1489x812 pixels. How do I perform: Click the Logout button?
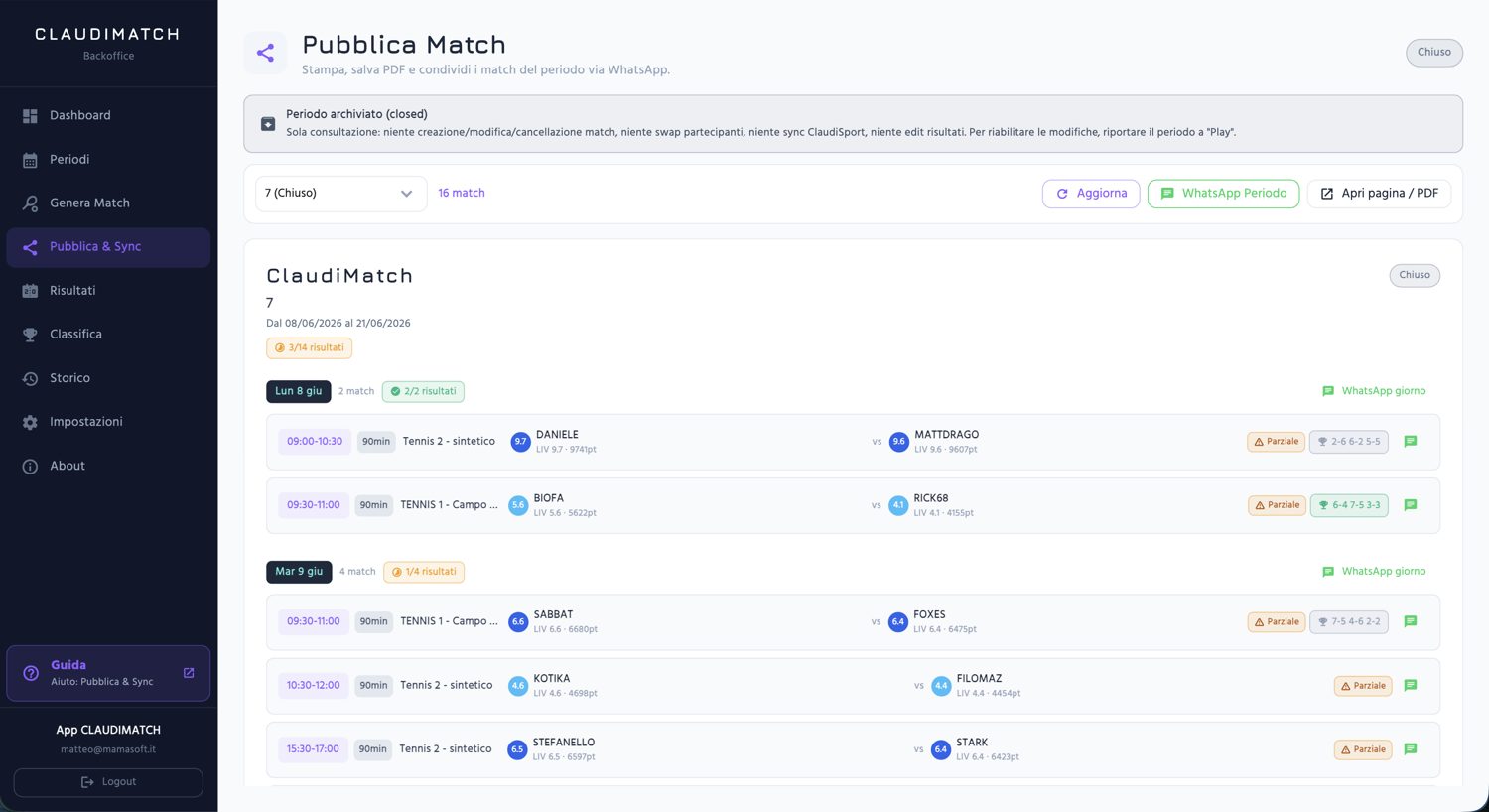coord(108,782)
